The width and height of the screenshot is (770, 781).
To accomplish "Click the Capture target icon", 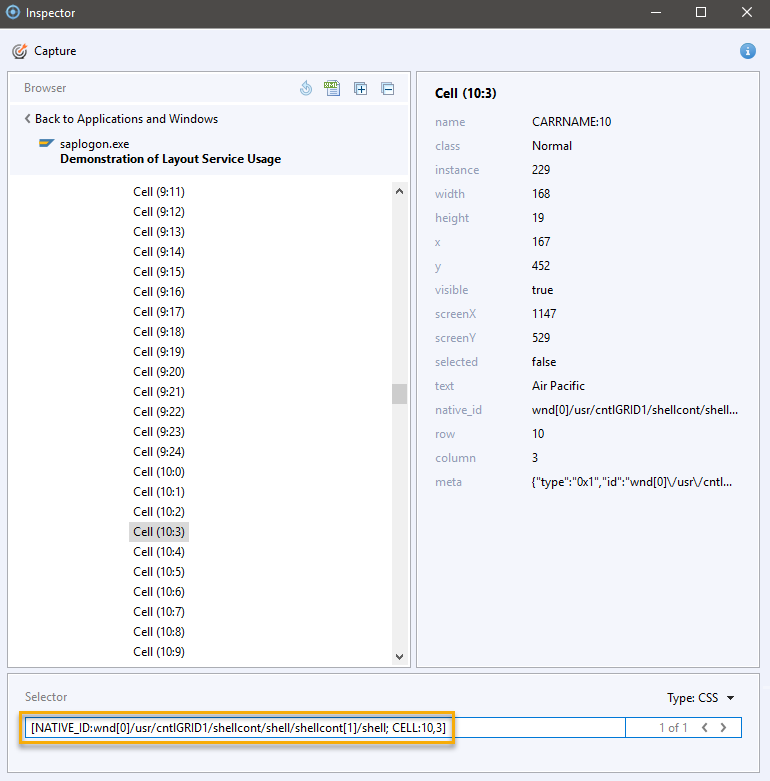I will coord(19,51).
